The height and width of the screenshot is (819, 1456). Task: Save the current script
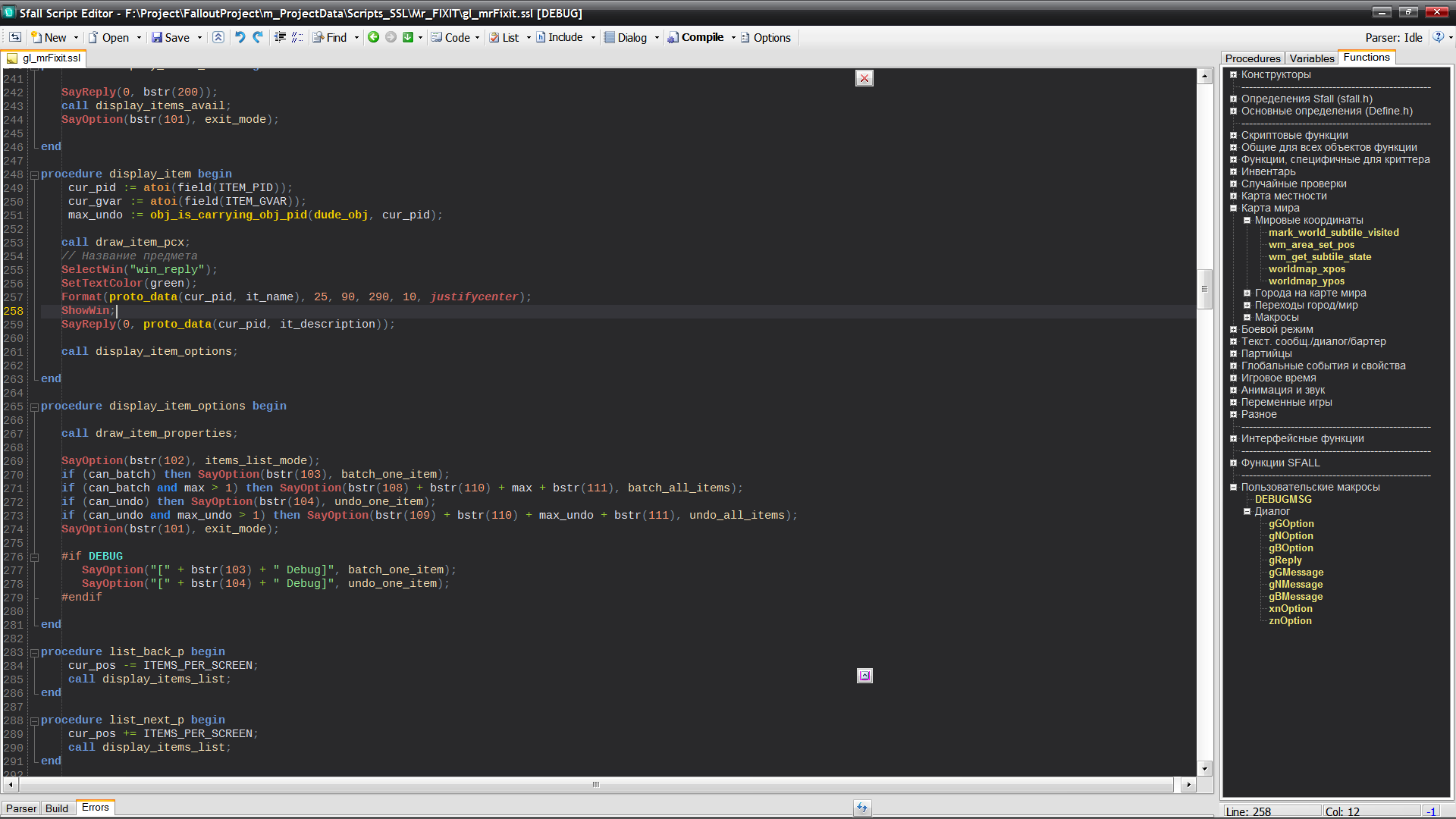[171, 37]
